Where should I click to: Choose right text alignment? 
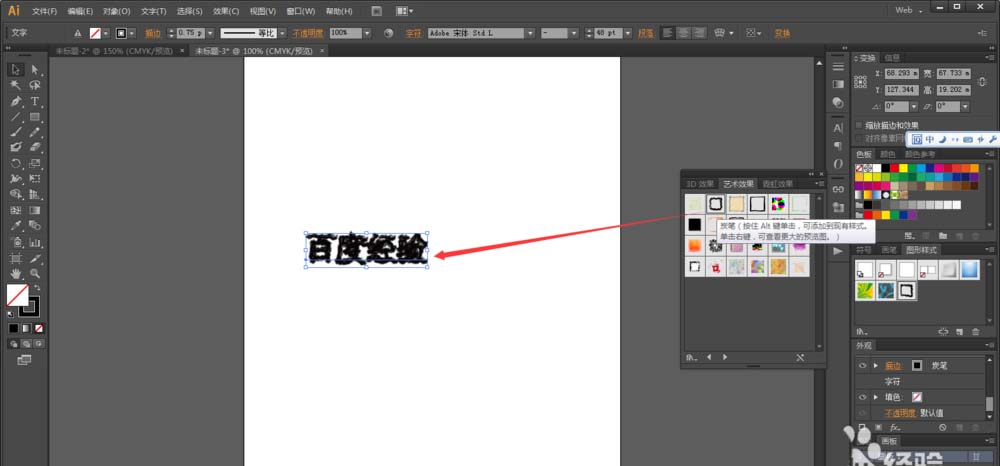699,33
